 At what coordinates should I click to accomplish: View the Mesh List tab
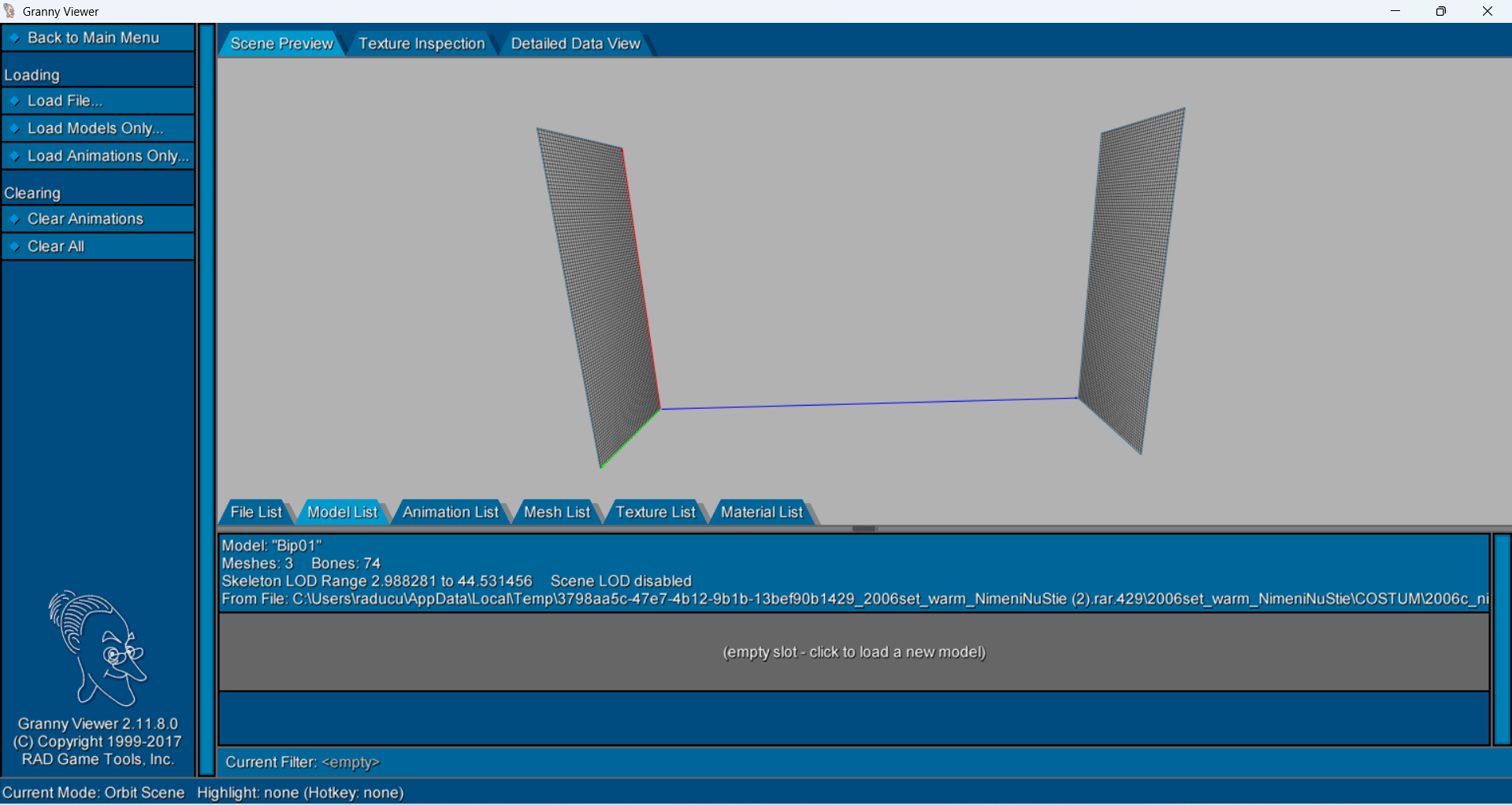point(557,512)
